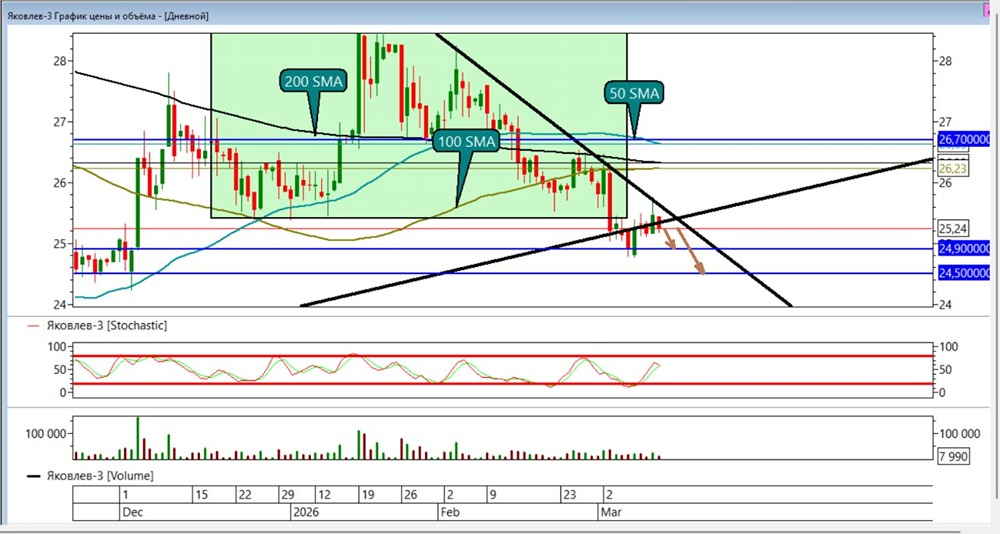Click the date label '23' on the time axis
The image size is (1000, 534).
(x=569, y=494)
